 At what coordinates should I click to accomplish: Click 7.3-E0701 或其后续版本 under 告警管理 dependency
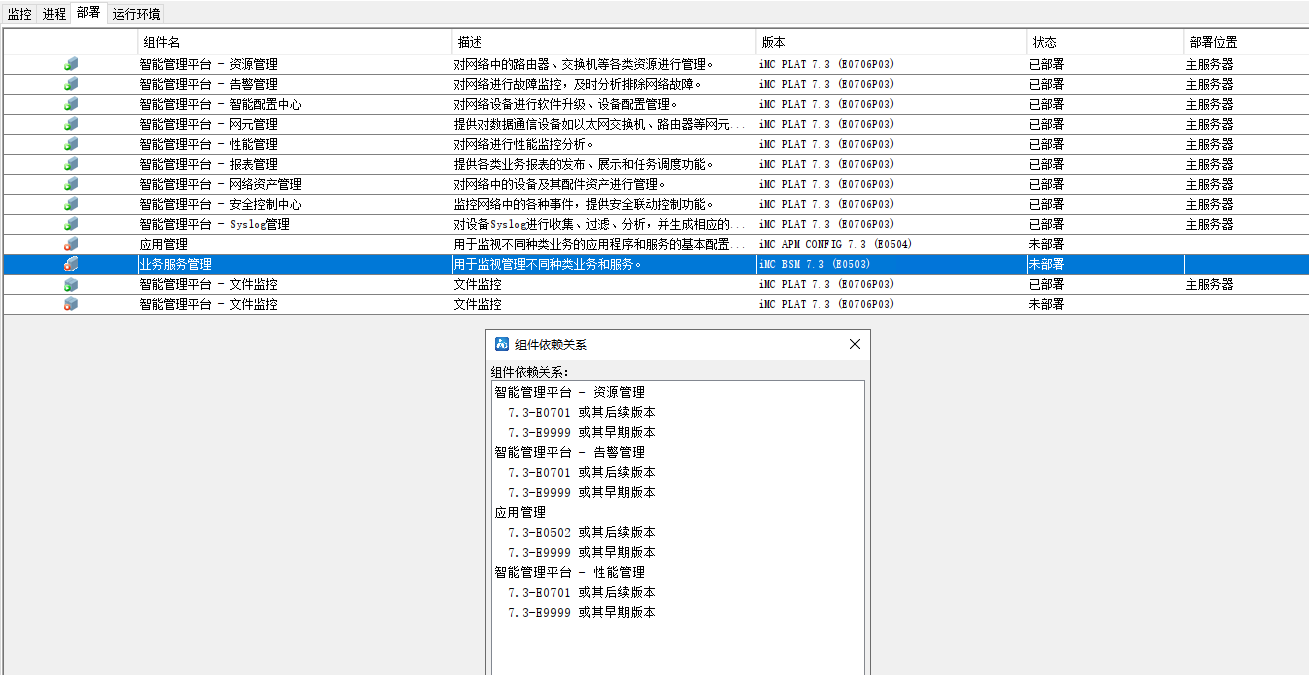click(x=581, y=472)
